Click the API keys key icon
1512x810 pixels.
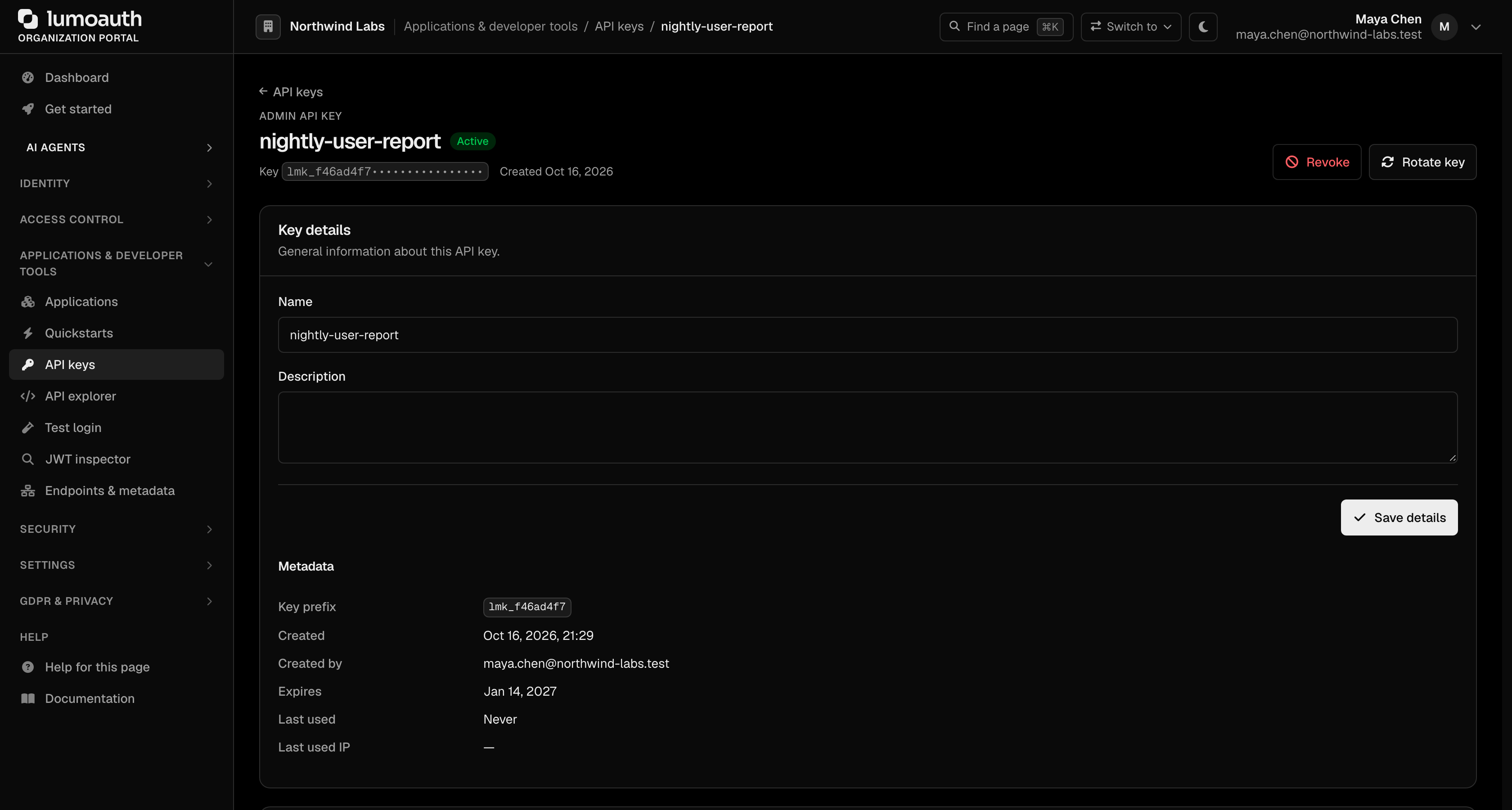(27, 364)
